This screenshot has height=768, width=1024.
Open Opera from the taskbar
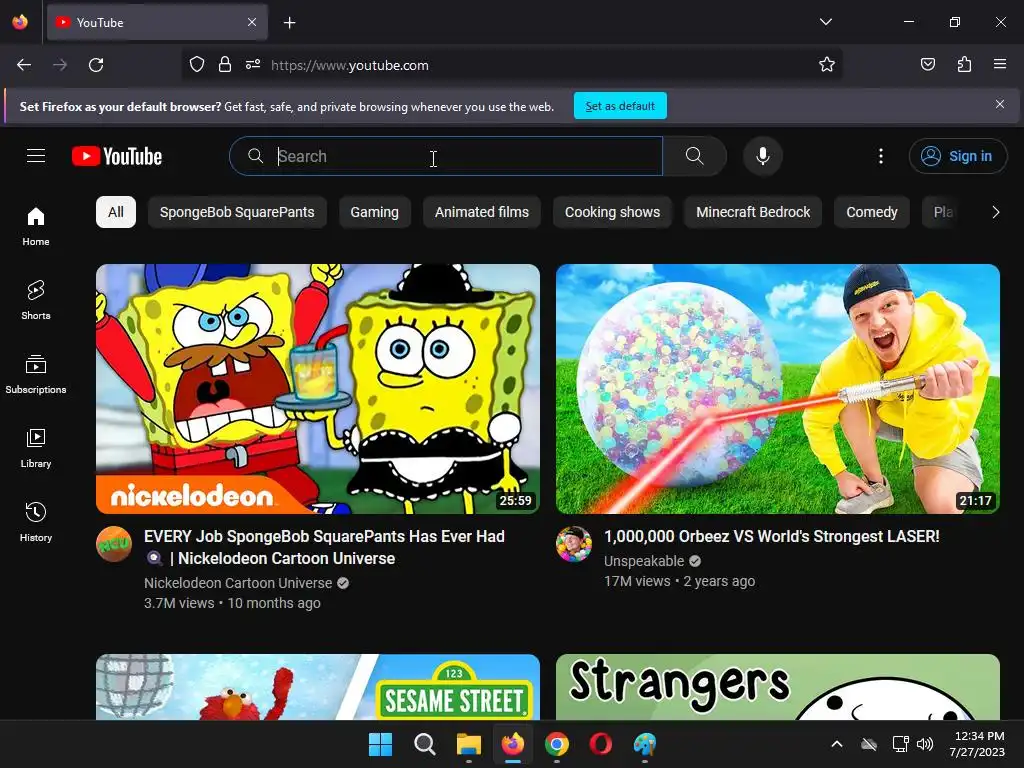point(601,744)
